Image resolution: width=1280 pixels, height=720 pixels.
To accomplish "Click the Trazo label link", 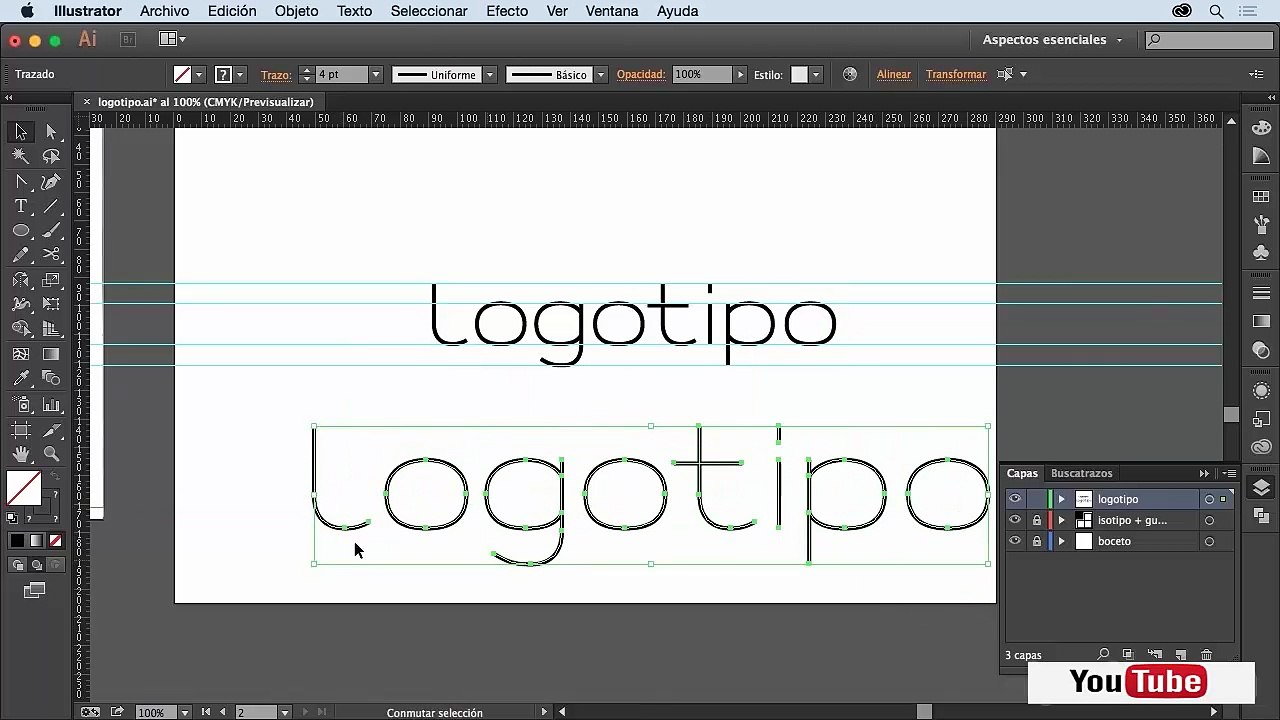I will [x=275, y=75].
